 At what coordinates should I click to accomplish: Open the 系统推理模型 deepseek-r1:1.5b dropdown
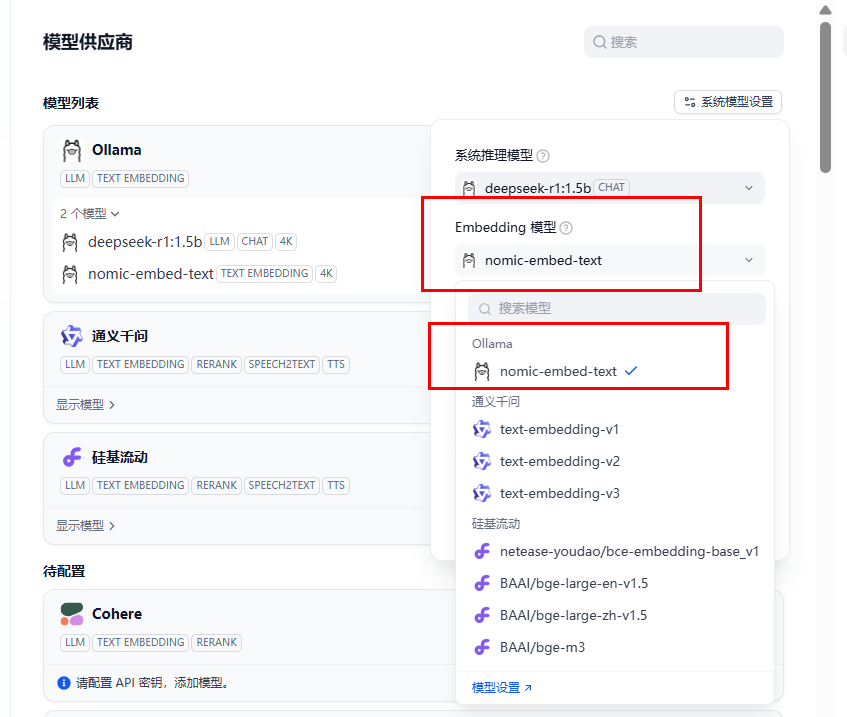(x=609, y=188)
